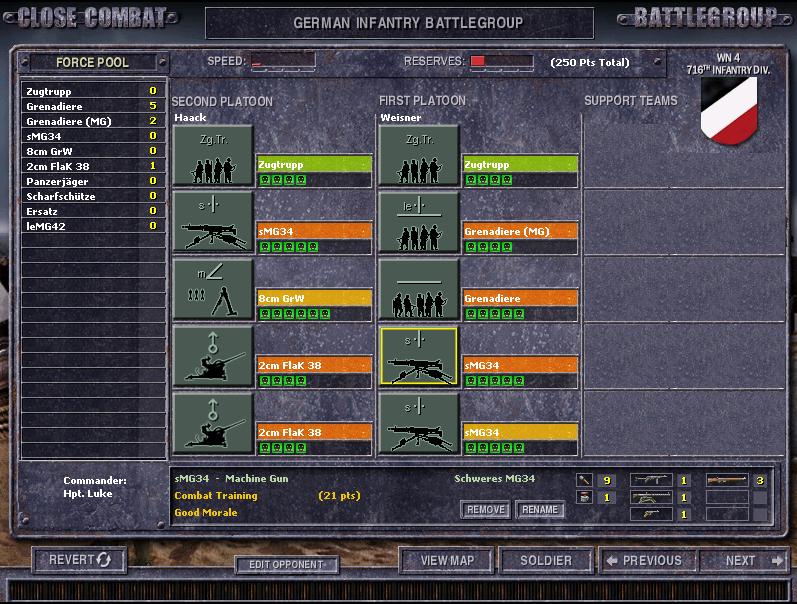This screenshot has width=797, height=604.
Task: Pick Grenadiere (MG) from force pool
Action: pos(93,121)
